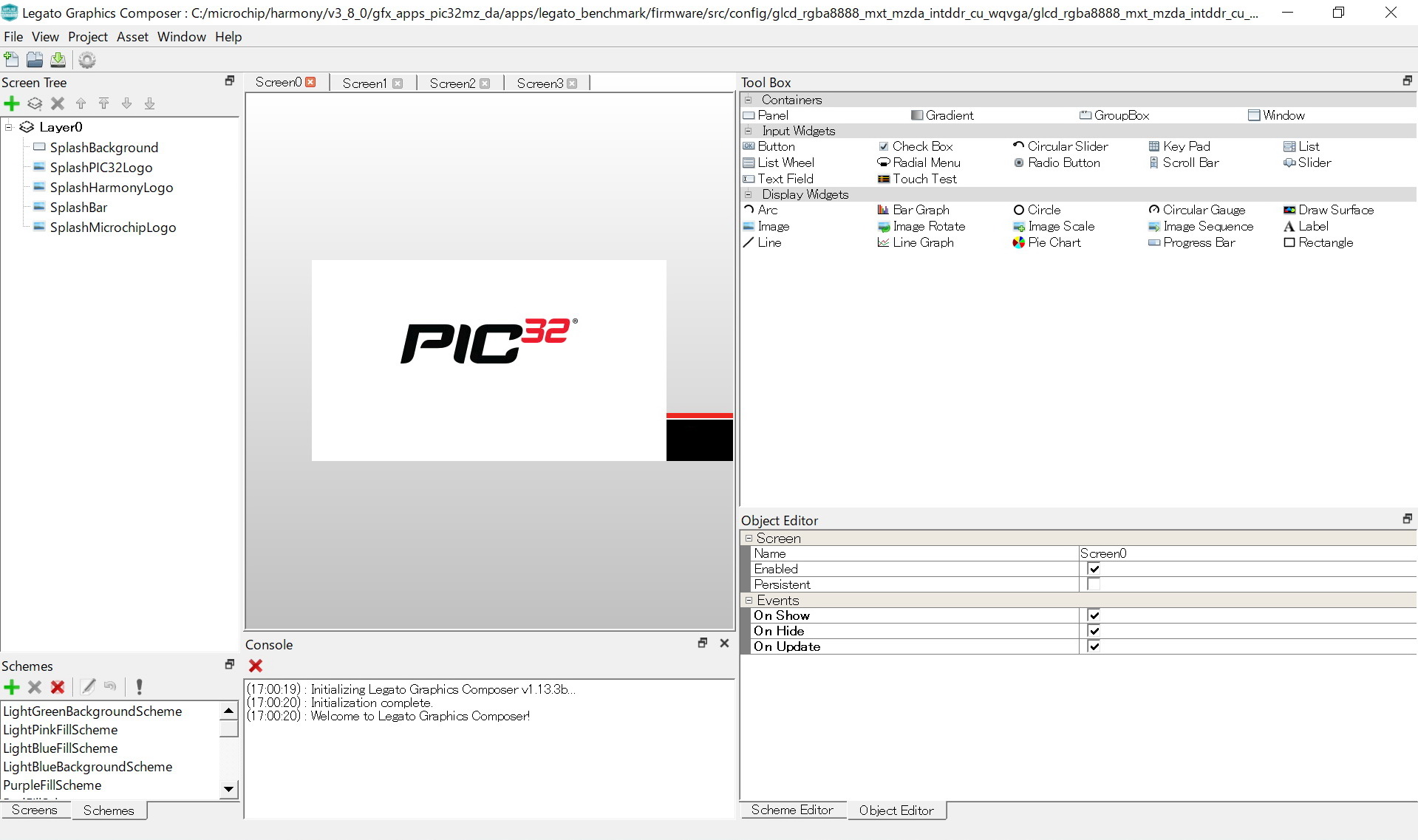Screen dimensions: 1418x840
Task: Add a new scheme with green plus
Action: (x=12, y=687)
